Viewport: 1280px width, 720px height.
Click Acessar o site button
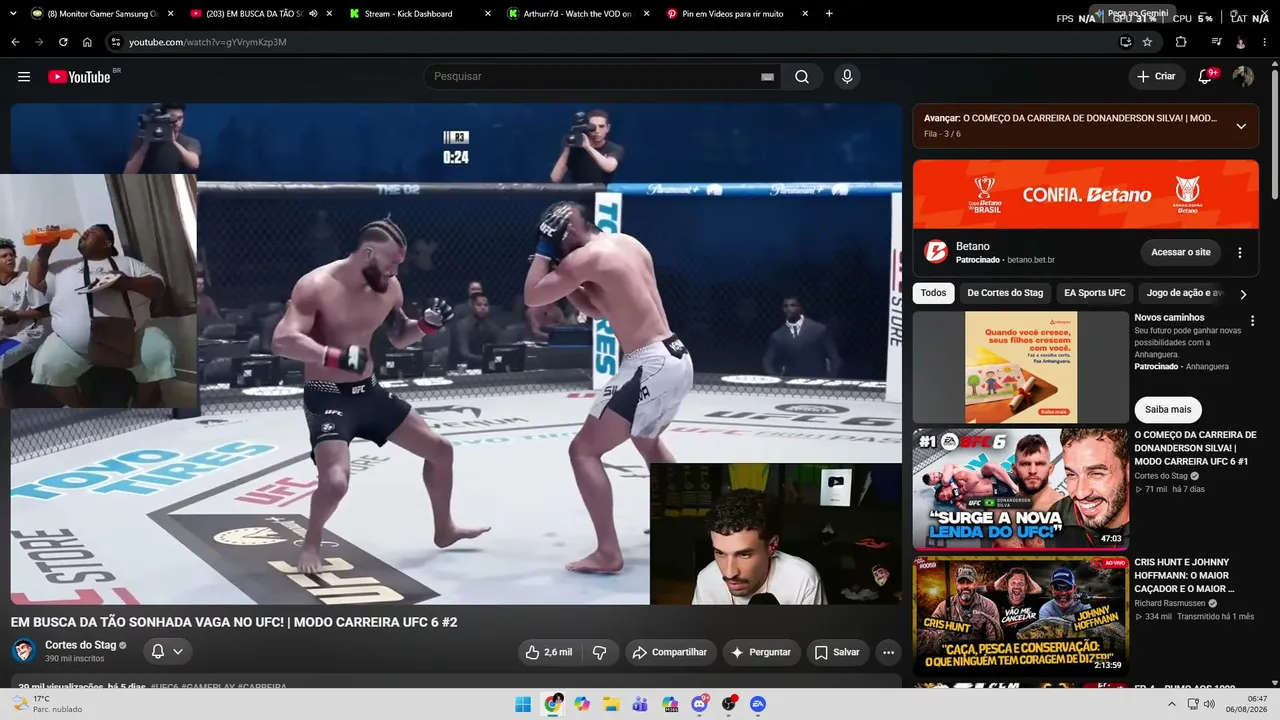click(1181, 252)
